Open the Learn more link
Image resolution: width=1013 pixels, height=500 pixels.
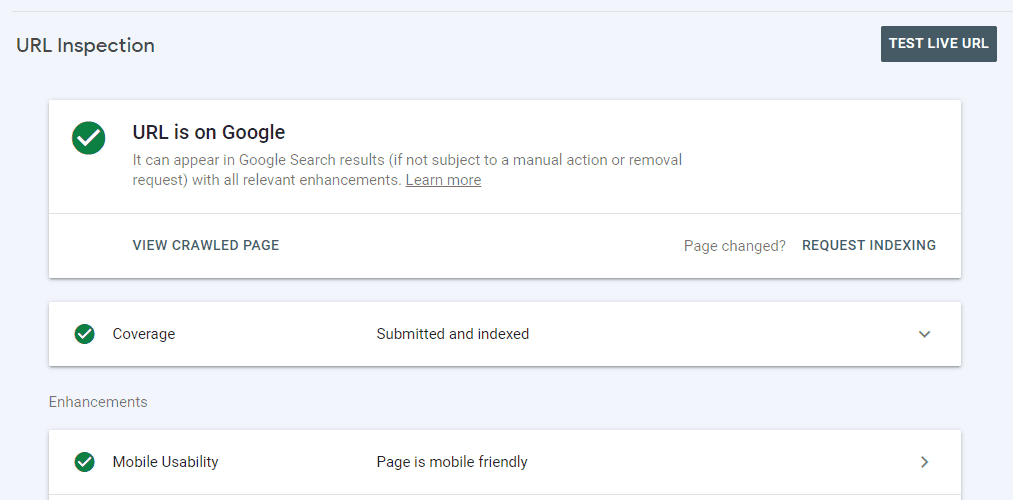tap(443, 180)
